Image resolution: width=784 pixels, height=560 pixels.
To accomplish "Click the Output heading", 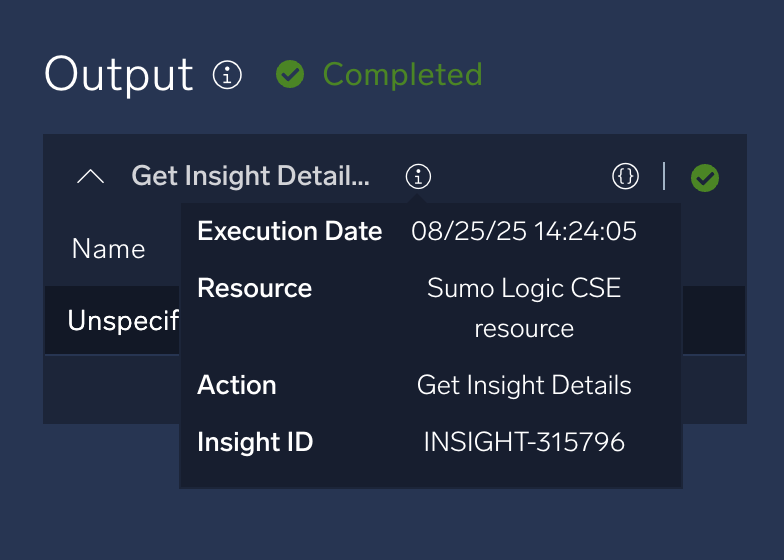I will [x=119, y=75].
